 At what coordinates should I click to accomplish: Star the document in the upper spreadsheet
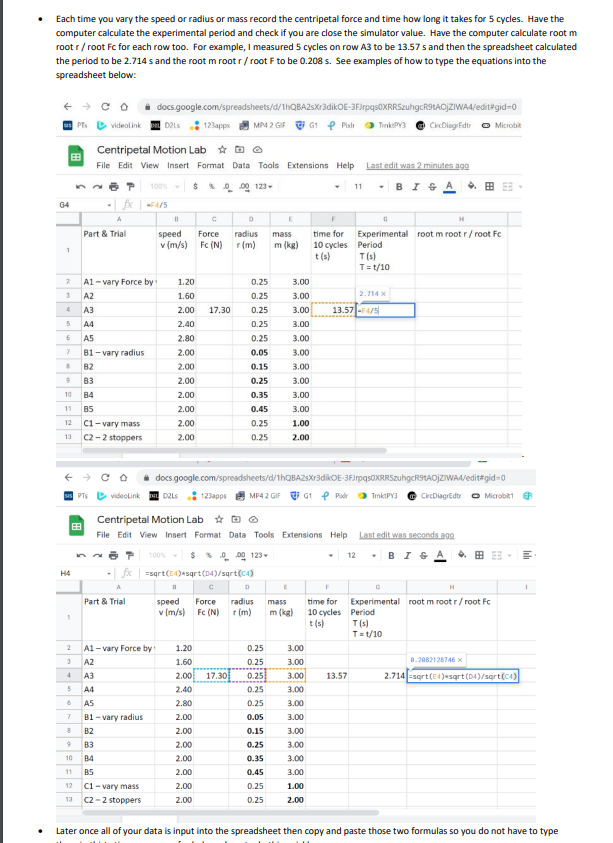222,149
